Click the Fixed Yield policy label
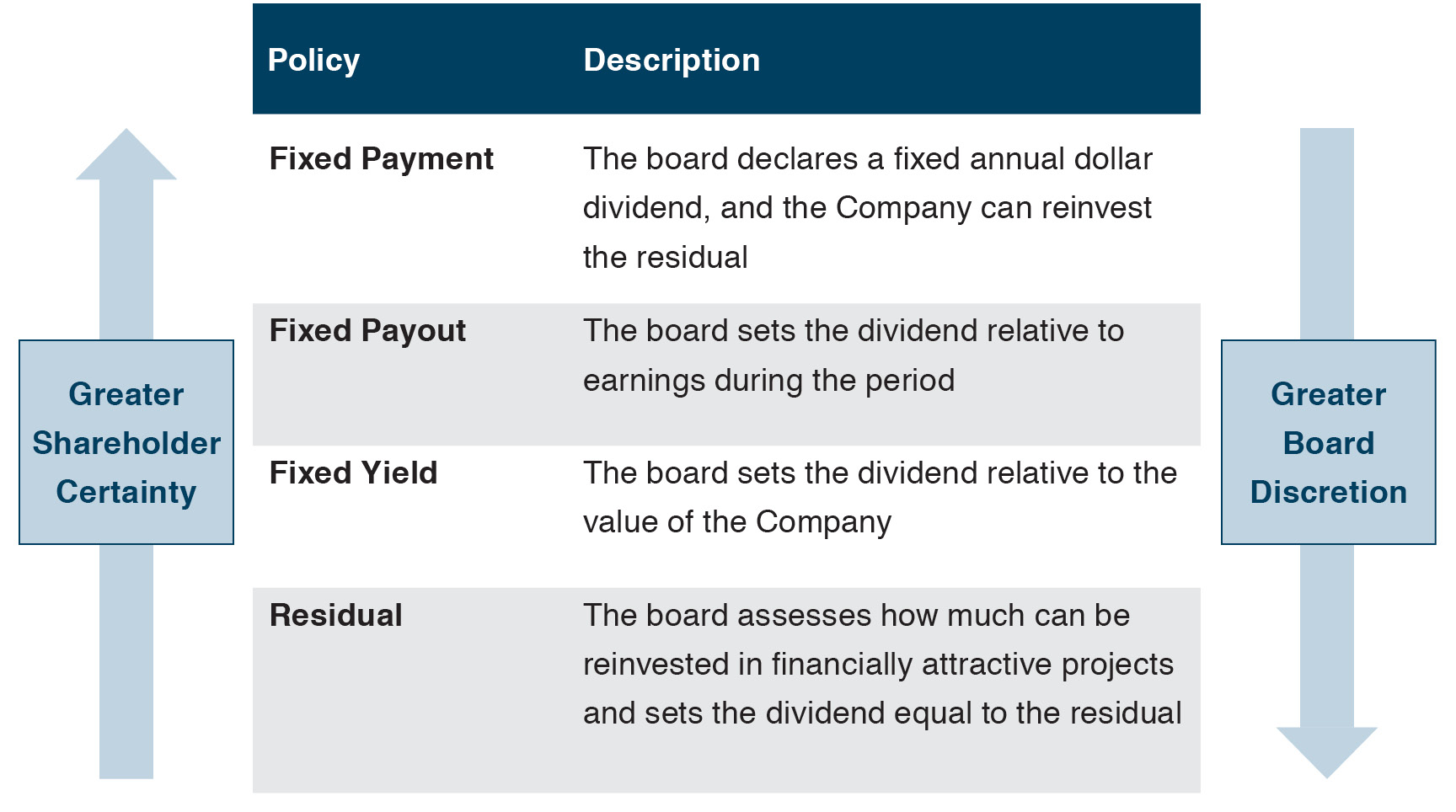Viewport: 1456px width, 812px height. pyautogui.click(x=353, y=473)
